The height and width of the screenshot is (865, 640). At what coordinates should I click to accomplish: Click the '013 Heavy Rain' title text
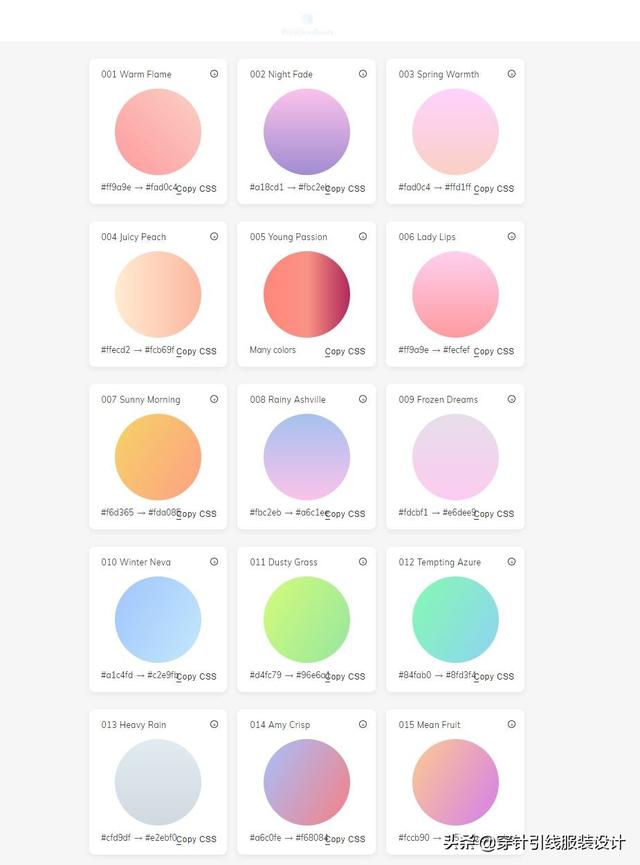point(134,725)
